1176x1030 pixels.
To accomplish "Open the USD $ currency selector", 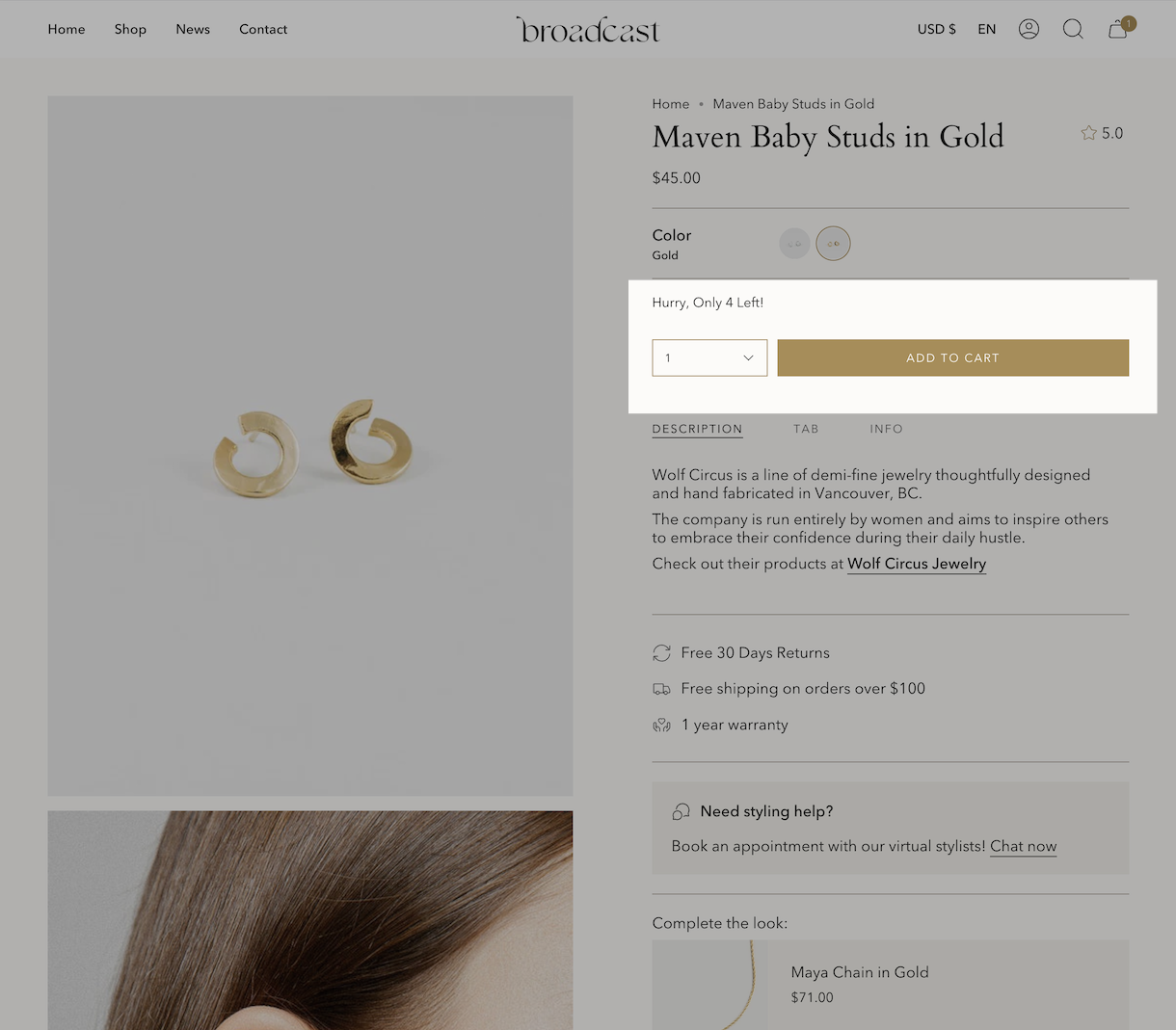I will tap(936, 29).
